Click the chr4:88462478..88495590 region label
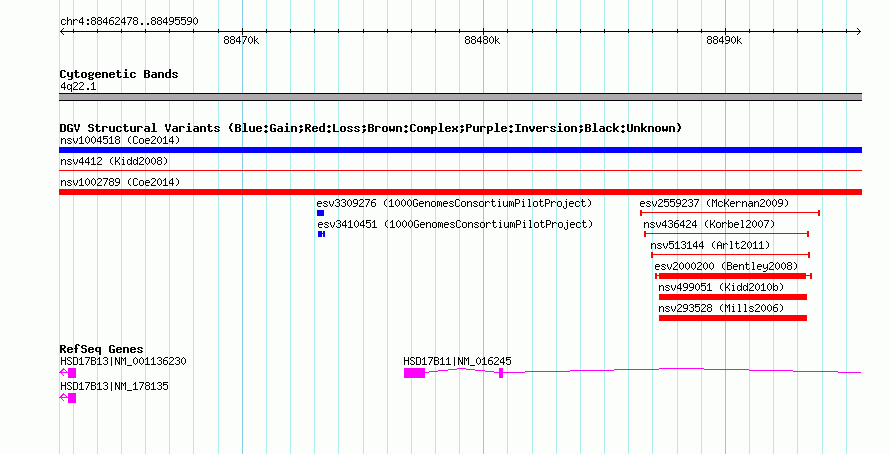Image resolution: width=890 pixels, height=454 pixels. 129,22
